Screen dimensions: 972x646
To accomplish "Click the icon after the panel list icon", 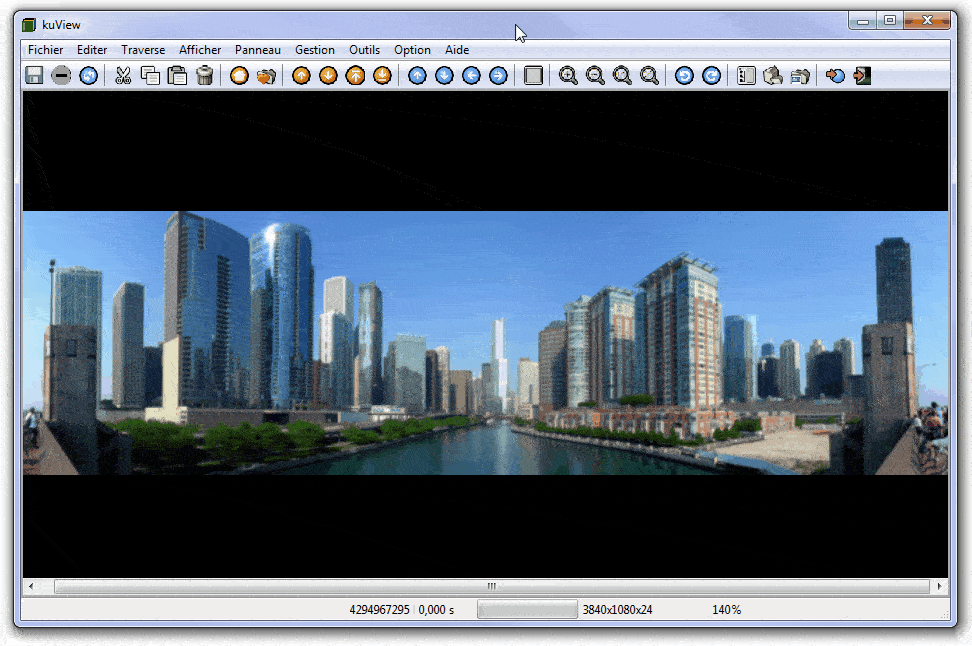I will click(773, 76).
